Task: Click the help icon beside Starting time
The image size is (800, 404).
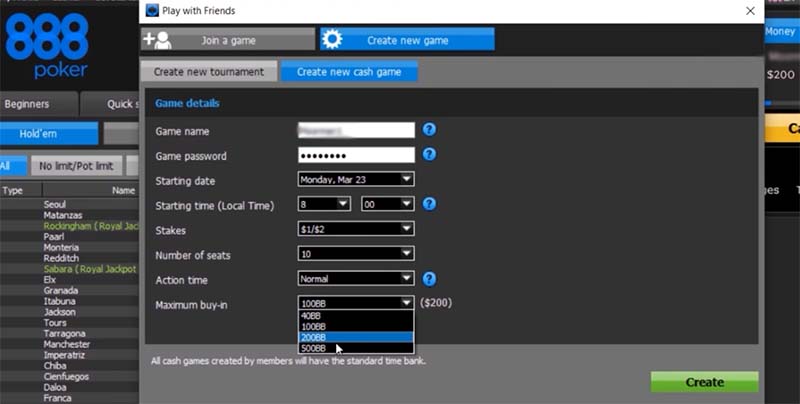Action: pyautogui.click(x=429, y=204)
